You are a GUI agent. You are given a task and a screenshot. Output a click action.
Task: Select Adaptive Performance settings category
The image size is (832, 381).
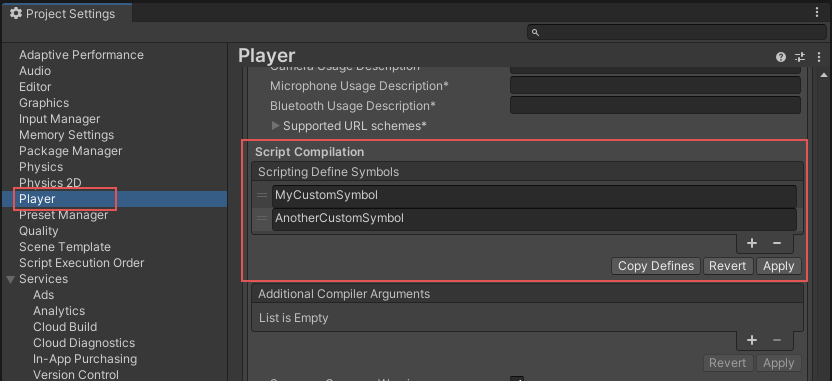coord(81,55)
